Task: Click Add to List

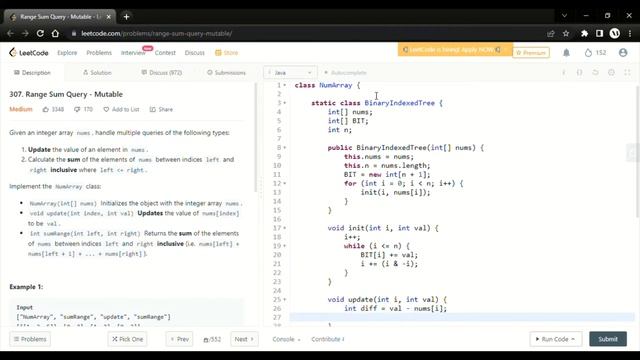Action: (x=121, y=109)
